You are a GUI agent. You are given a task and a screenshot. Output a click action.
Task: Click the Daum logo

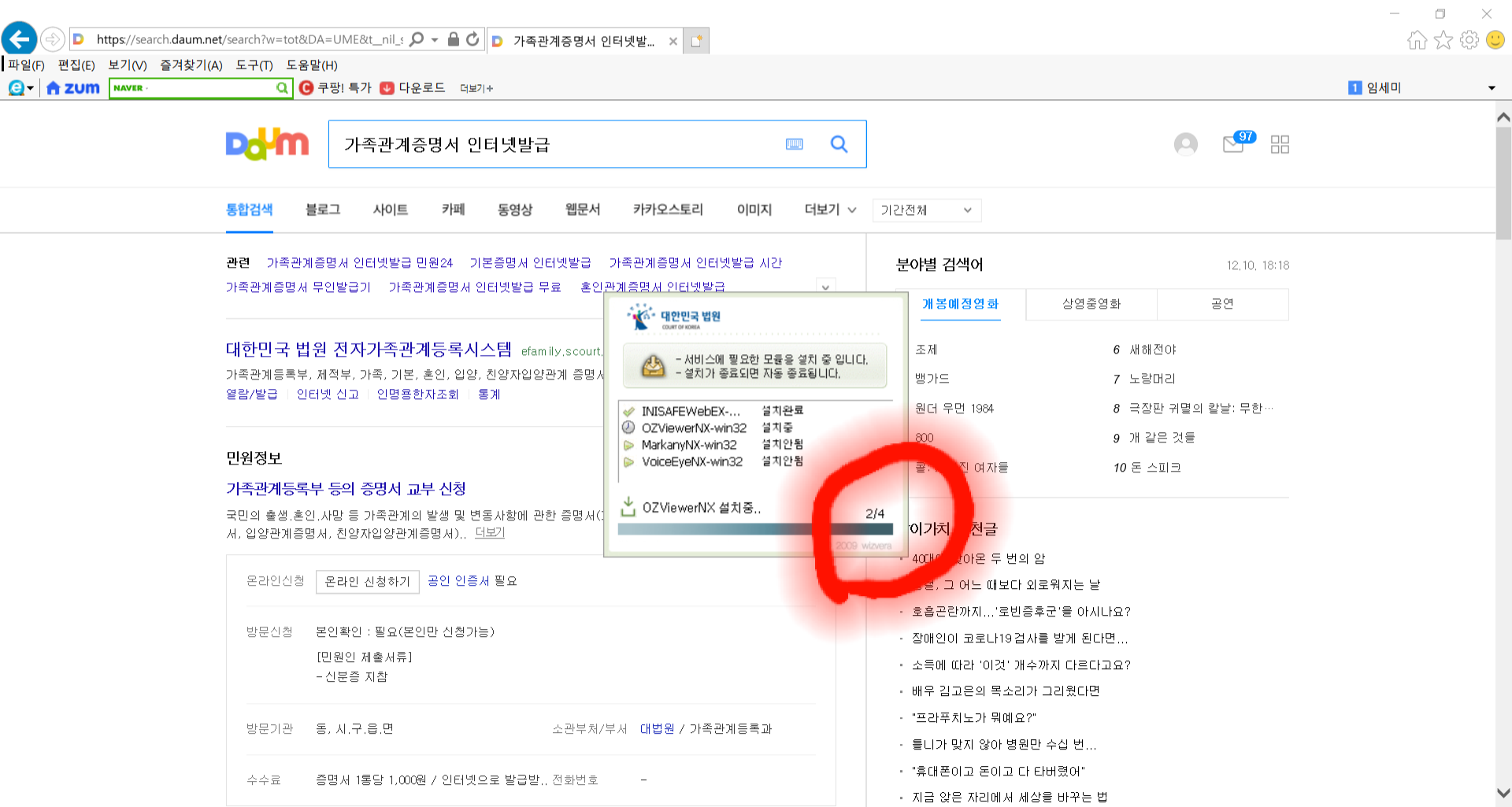[x=267, y=144]
